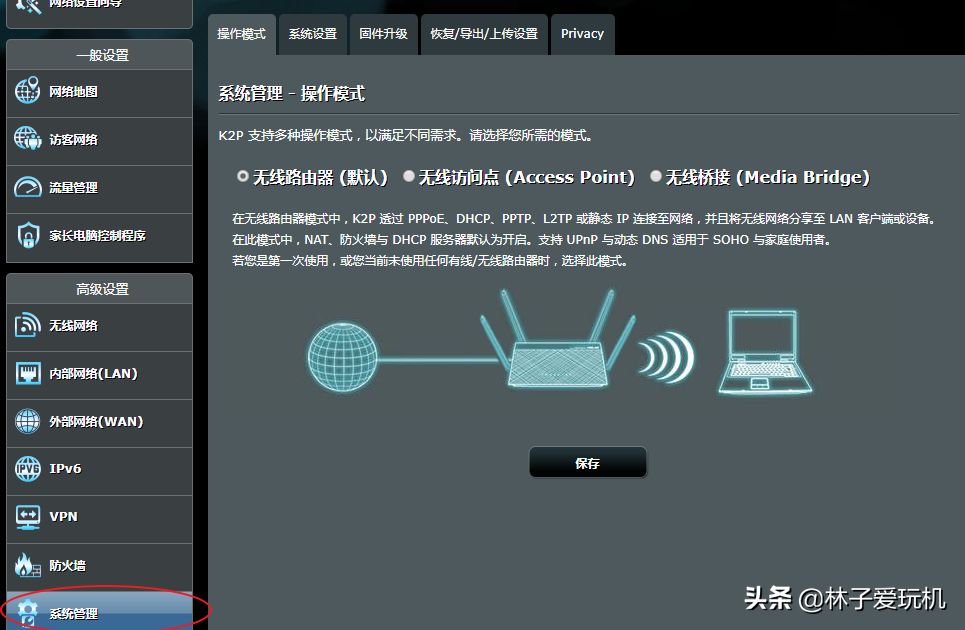This screenshot has width=965, height=630.
Task: Click the IPv6 sidebar icon
Action: pyautogui.click(x=28, y=468)
